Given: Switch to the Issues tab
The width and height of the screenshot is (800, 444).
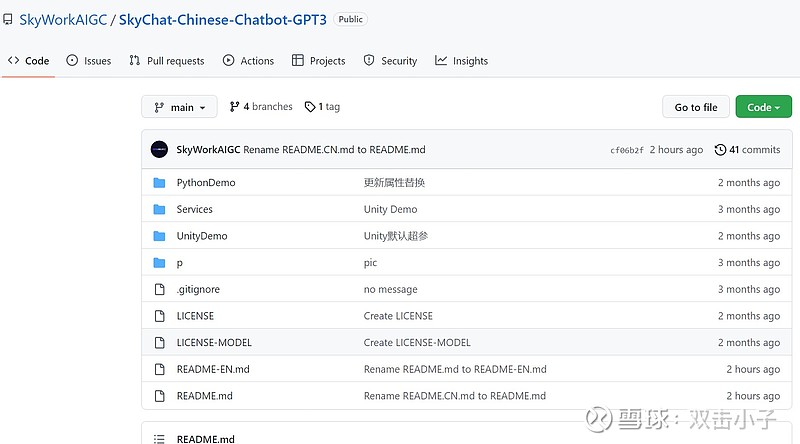Looking at the screenshot, I should pyautogui.click(x=89, y=61).
